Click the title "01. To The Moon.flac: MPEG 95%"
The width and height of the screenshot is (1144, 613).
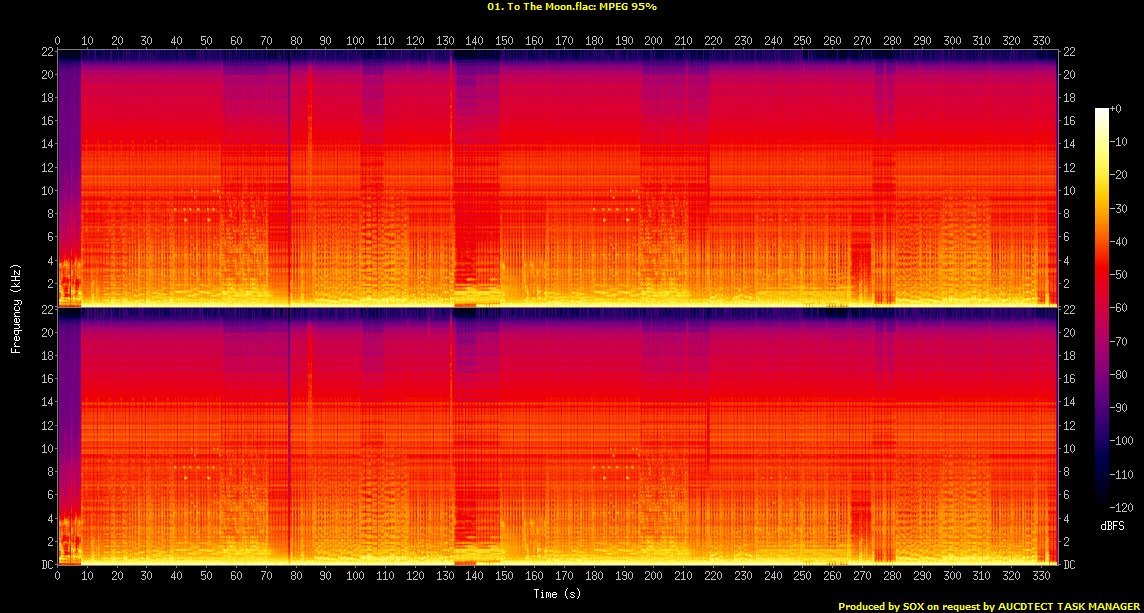tap(572, 6)
